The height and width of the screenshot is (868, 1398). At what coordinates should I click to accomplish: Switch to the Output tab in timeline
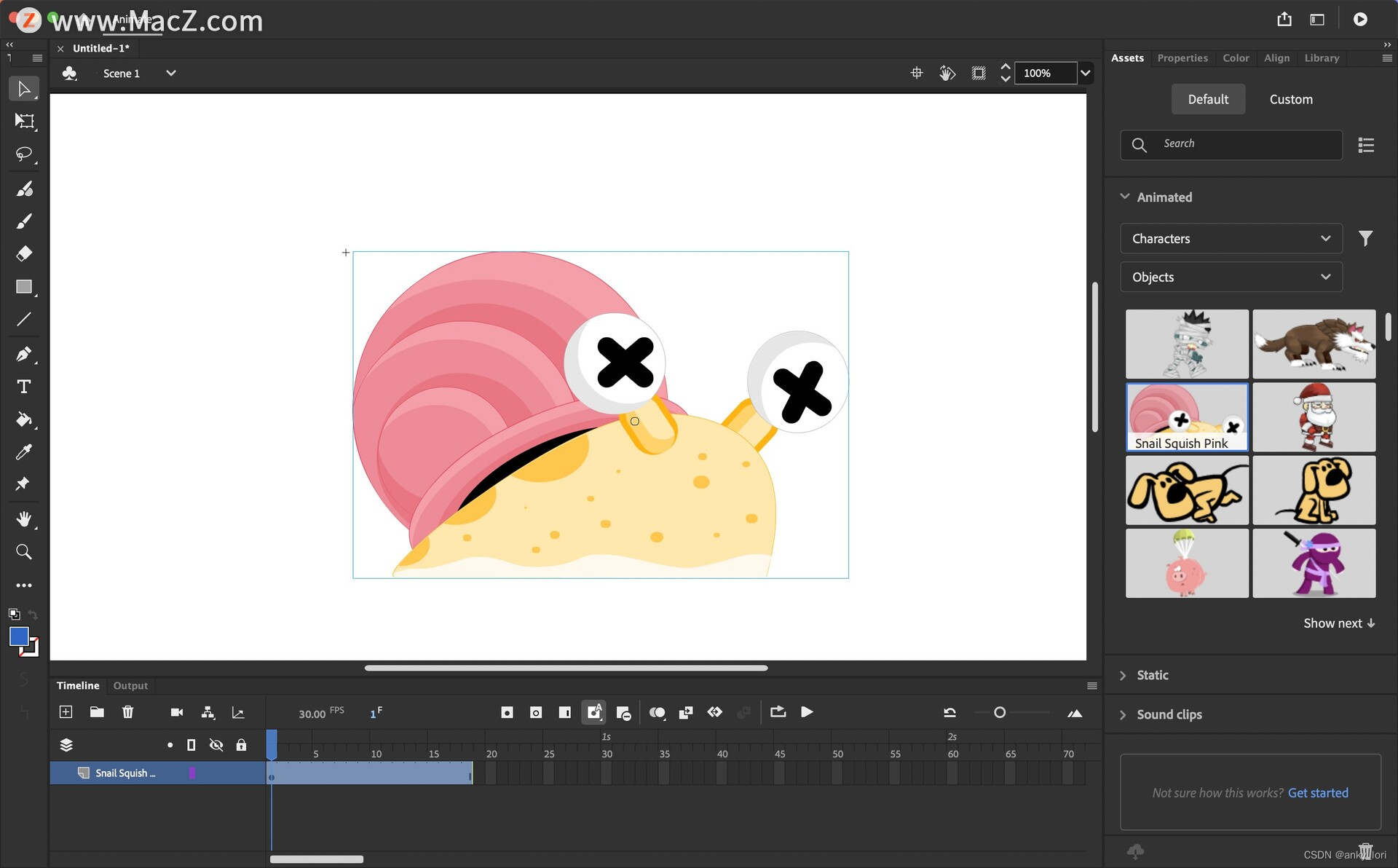(x=130, y=685)
